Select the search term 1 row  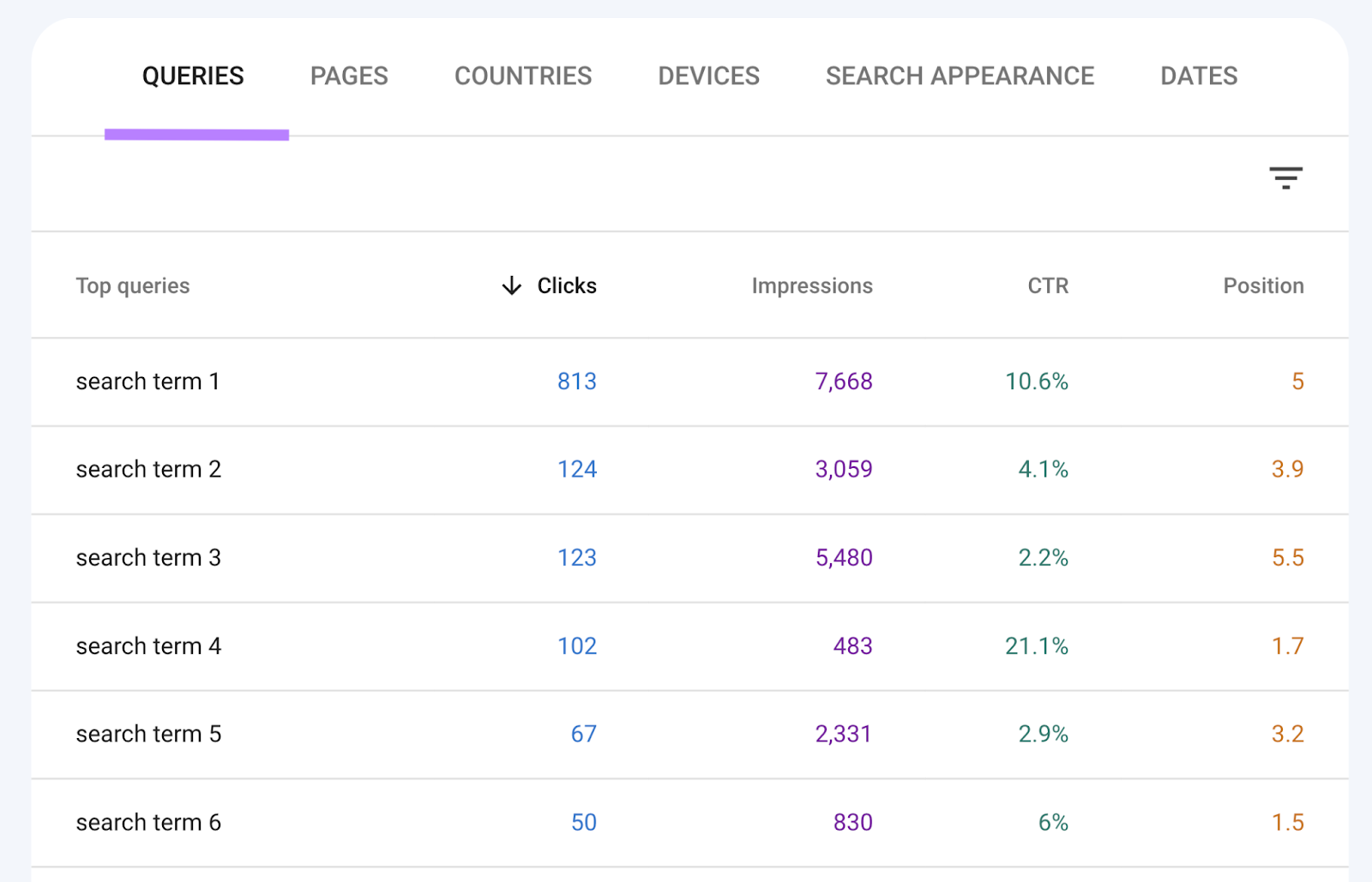[x=147, y=381]
